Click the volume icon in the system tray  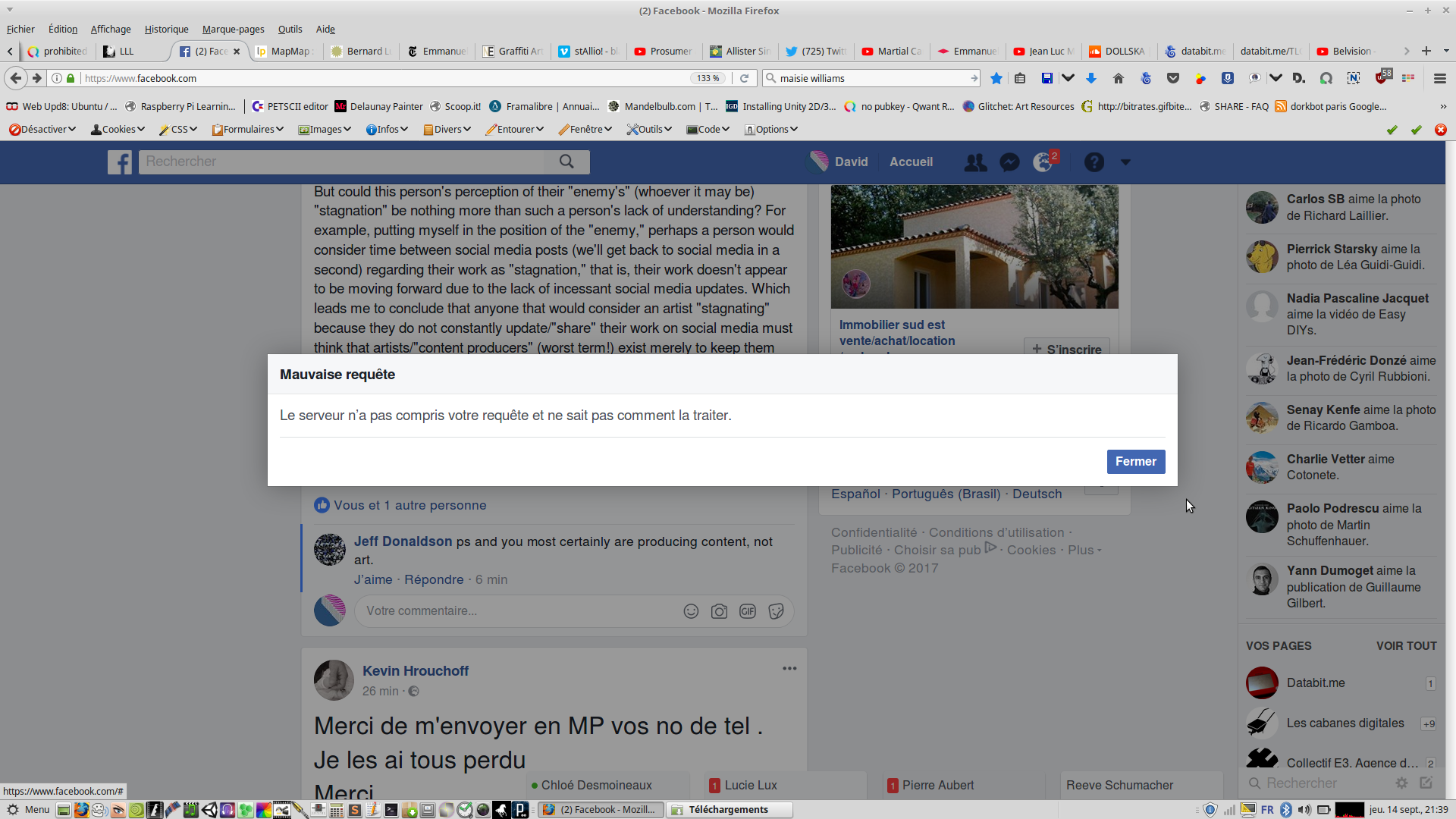(x=1304, y=810)
